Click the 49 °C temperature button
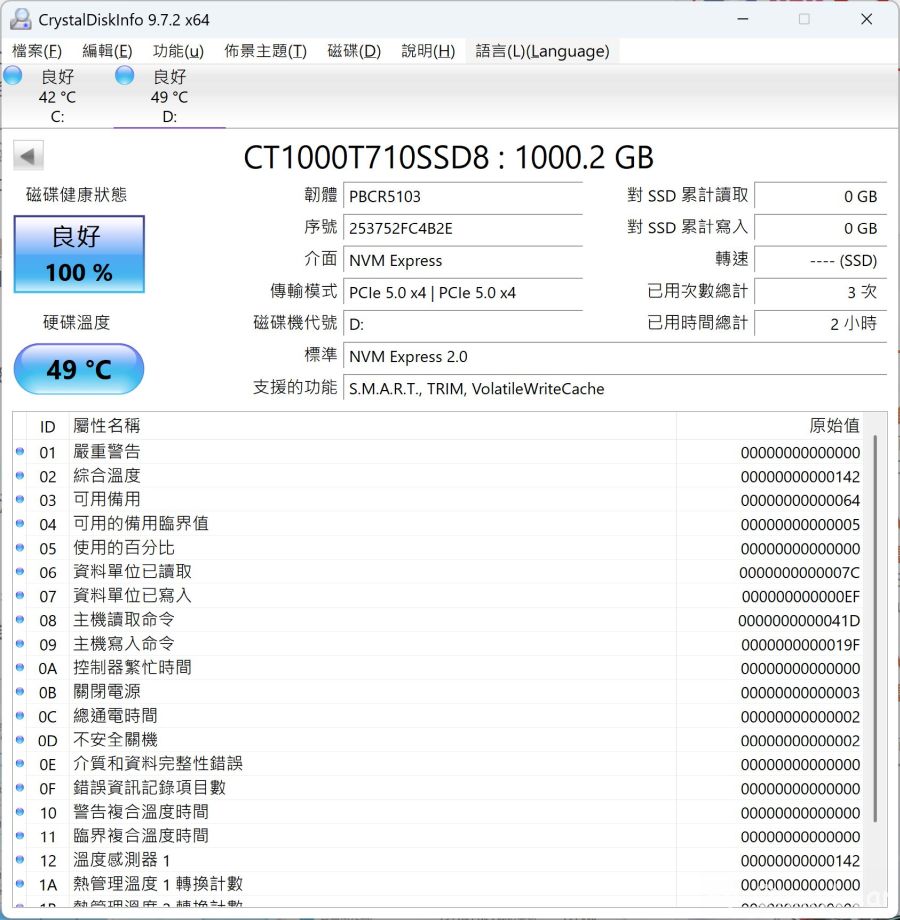 click(x=79, y=369)
